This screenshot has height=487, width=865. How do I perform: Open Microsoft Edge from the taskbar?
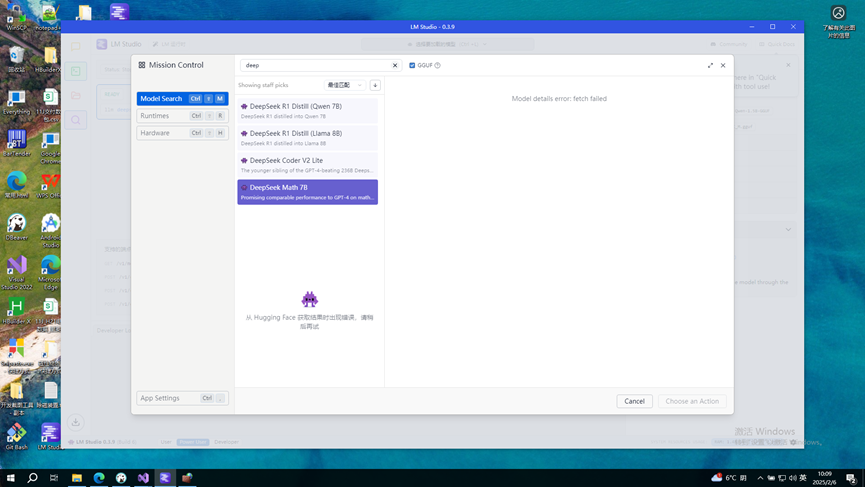[99, 478]
